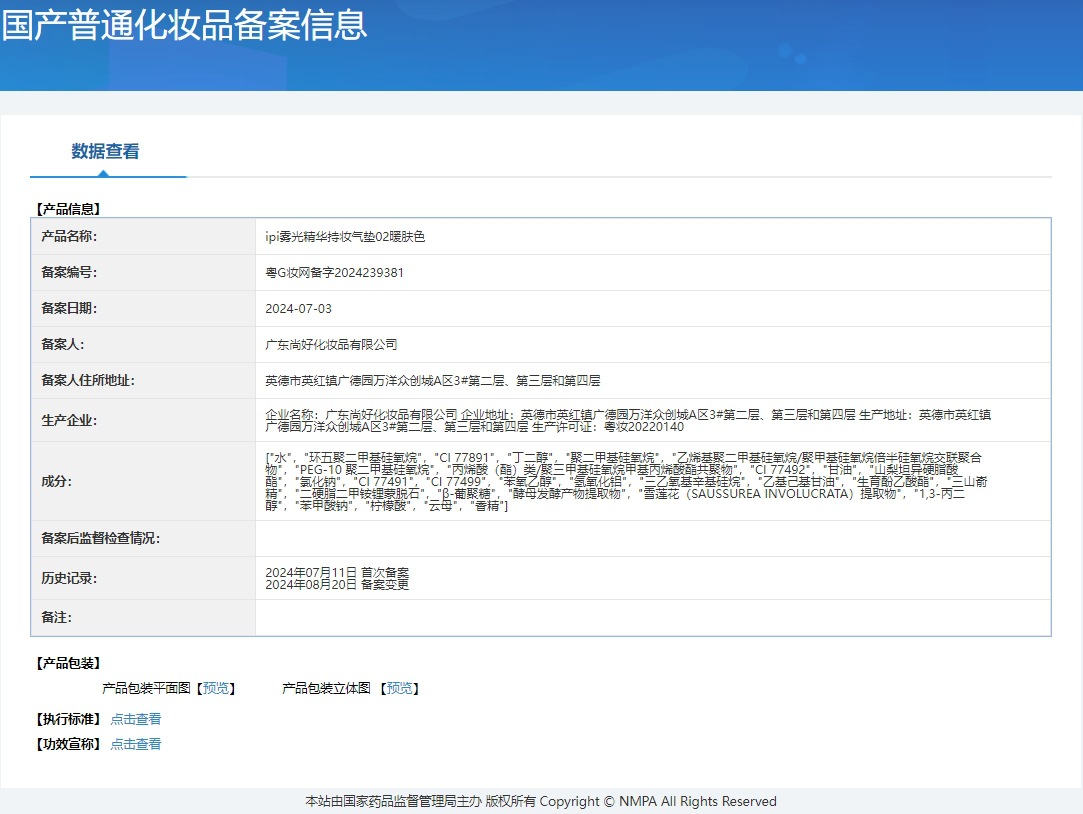Viewport: 1083px width, 814px height.
Task: Select the page title 国产普通化妆品备案信息
Action: [x=184, y=24]
